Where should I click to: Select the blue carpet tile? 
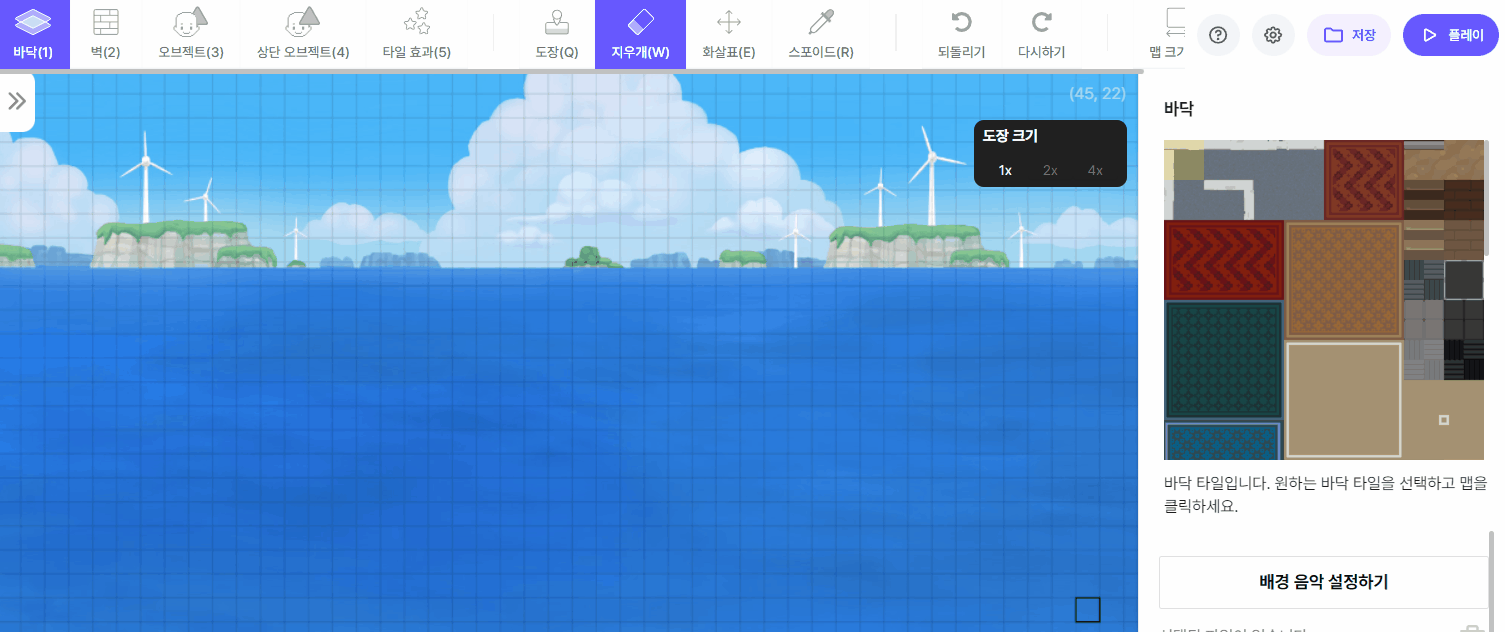[1223, 441]
